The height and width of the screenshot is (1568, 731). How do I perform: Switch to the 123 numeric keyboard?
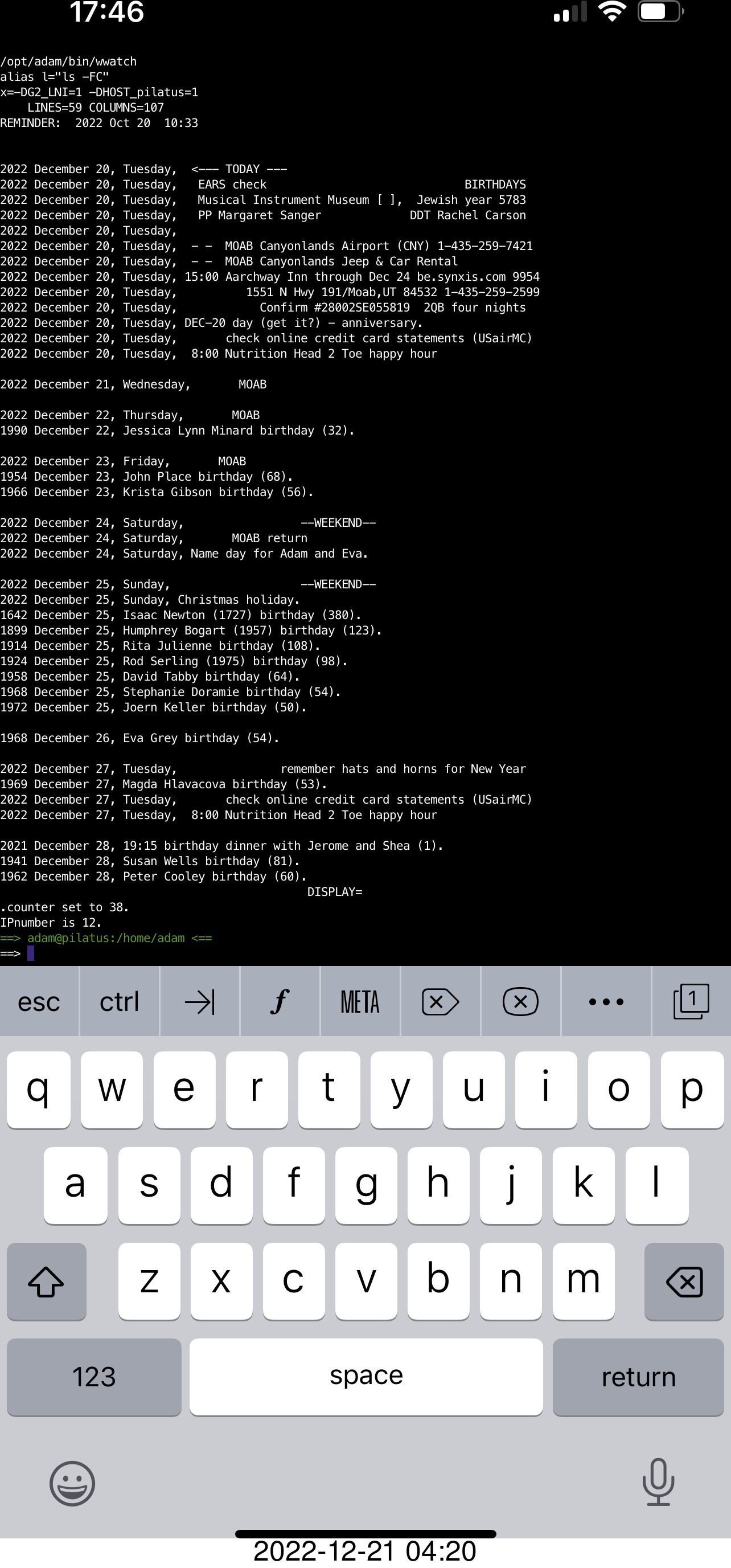pyautogui.click(x=94, y=1377)
